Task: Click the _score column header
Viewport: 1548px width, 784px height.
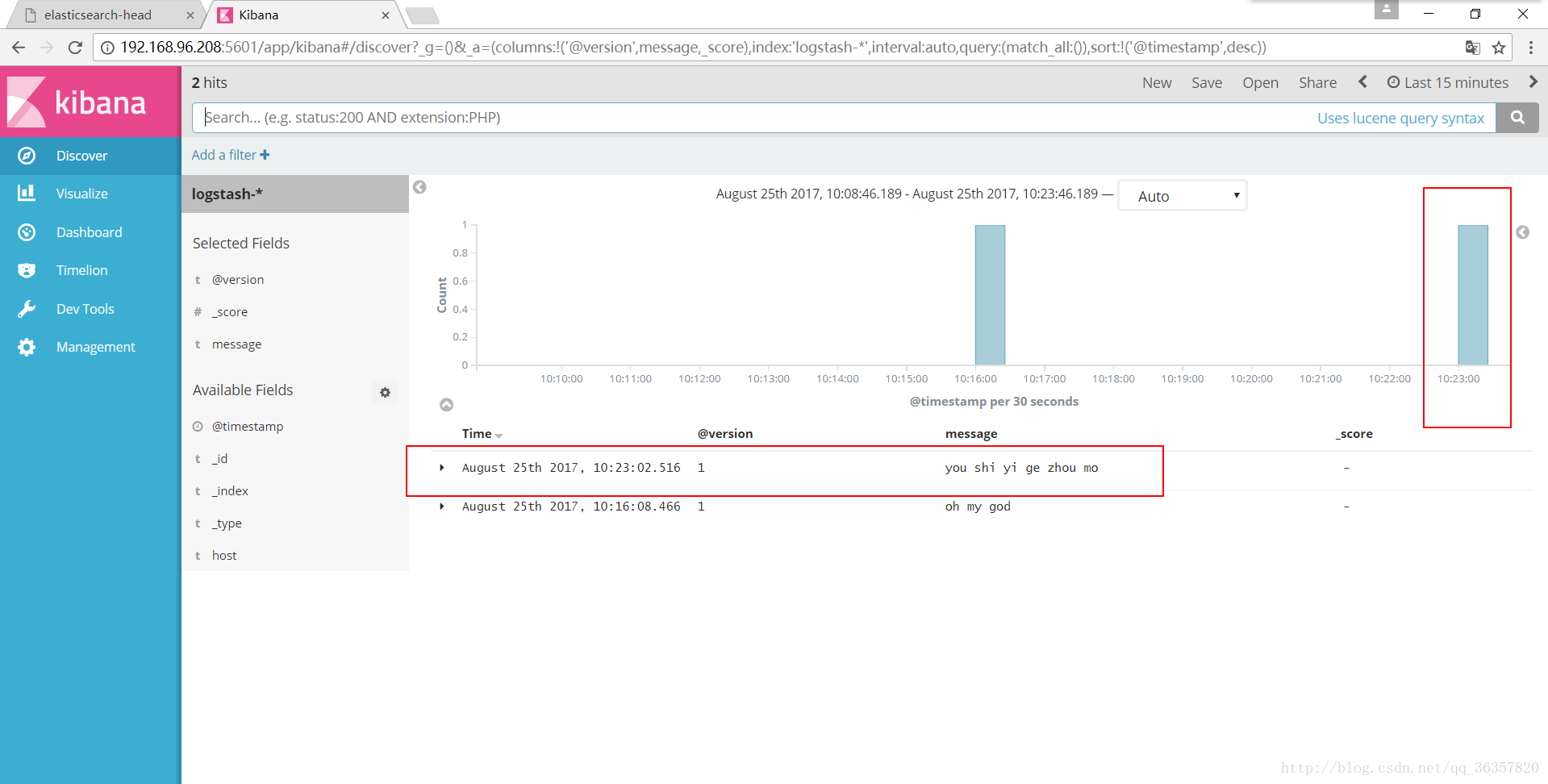Action: click(x=1354, y=434)
